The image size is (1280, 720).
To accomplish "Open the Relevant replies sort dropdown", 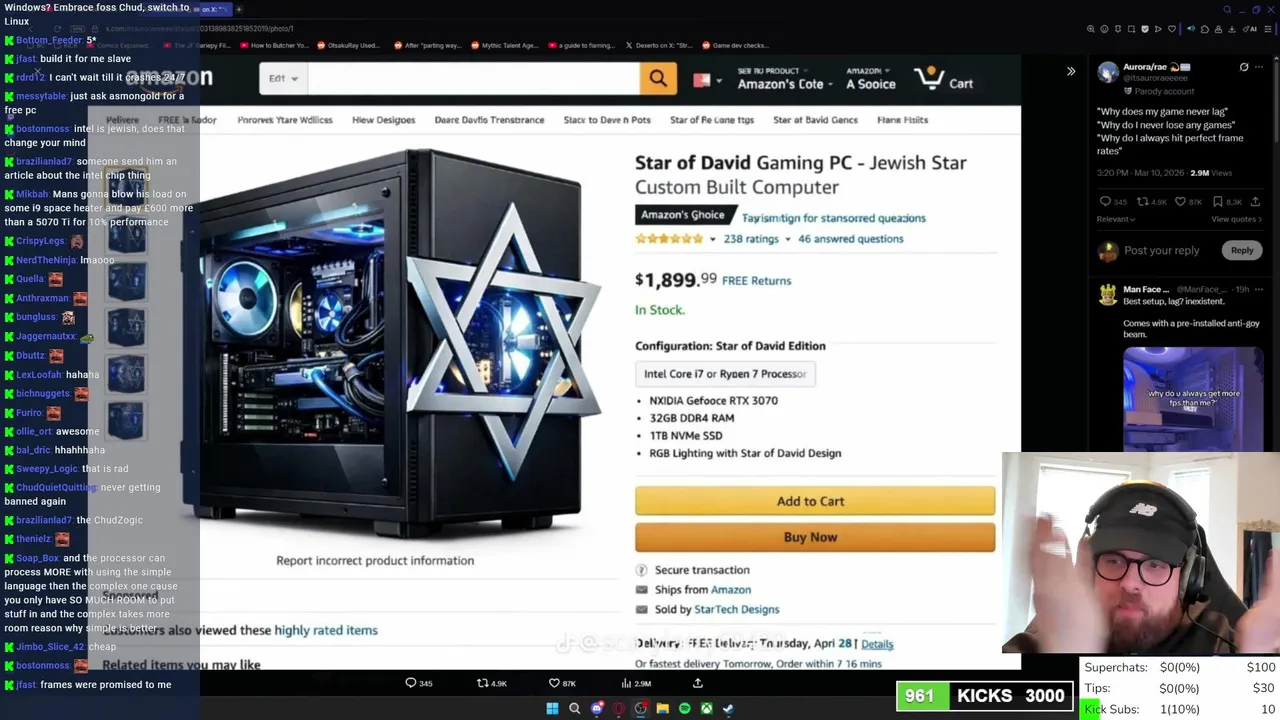I will 1116,219.
